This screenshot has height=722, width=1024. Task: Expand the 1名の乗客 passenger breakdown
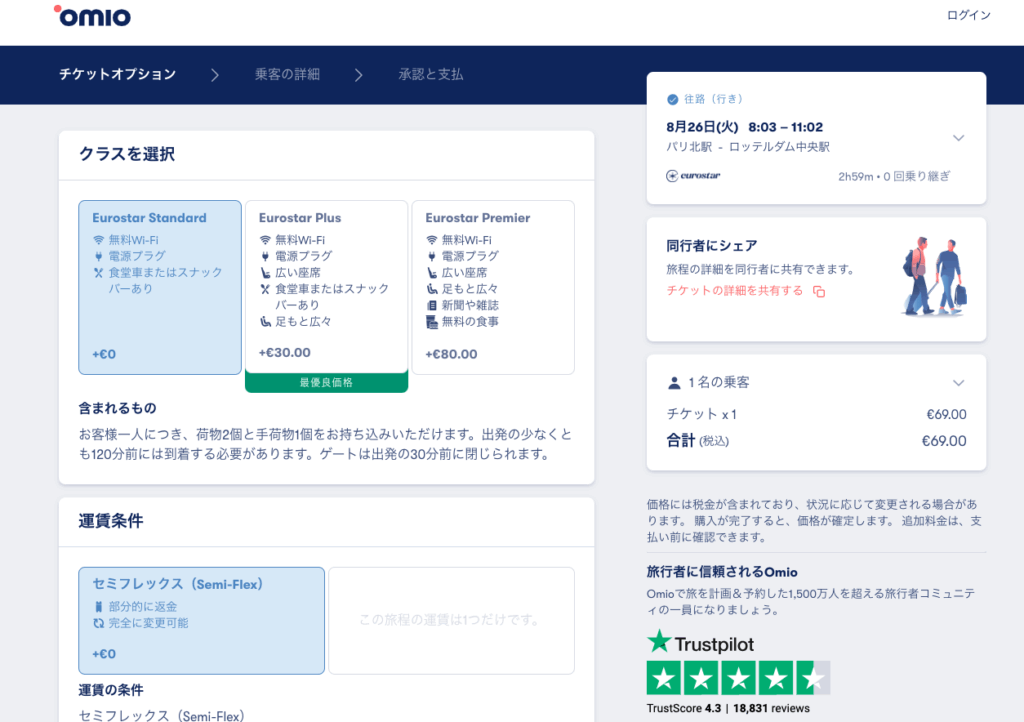[958, 383]
